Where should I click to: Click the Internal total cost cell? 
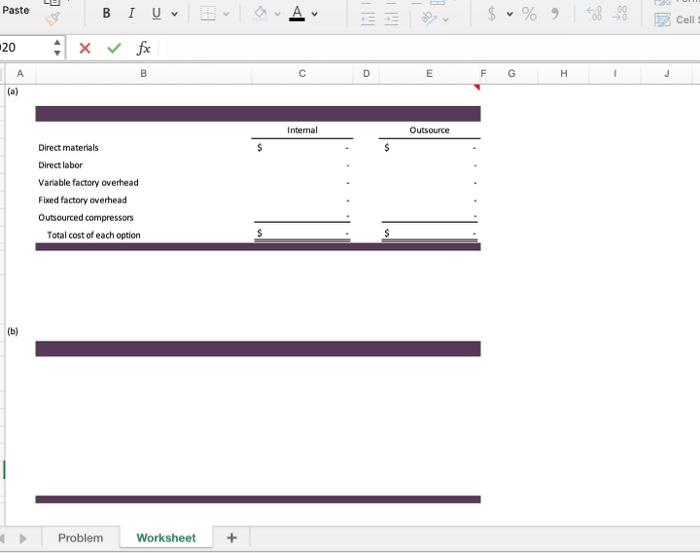[302, 234]
